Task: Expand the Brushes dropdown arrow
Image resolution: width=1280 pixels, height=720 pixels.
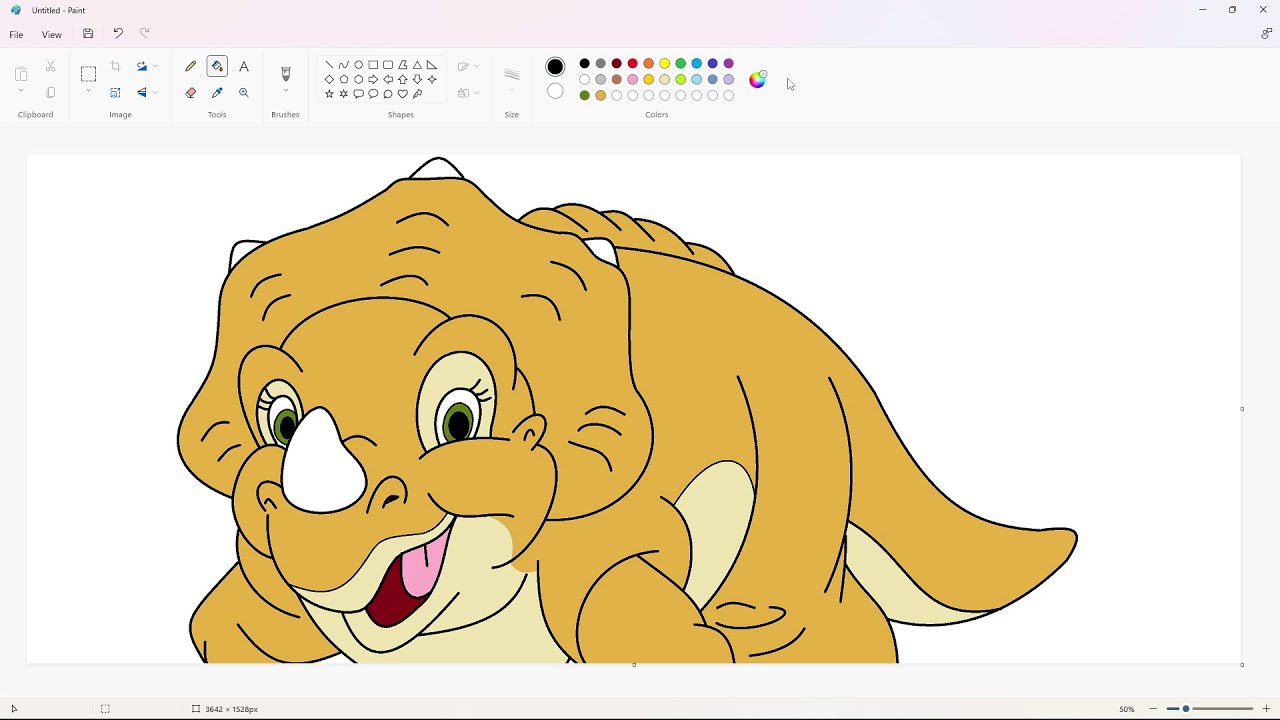Action: pyautogui.click(x=285, y=91)
